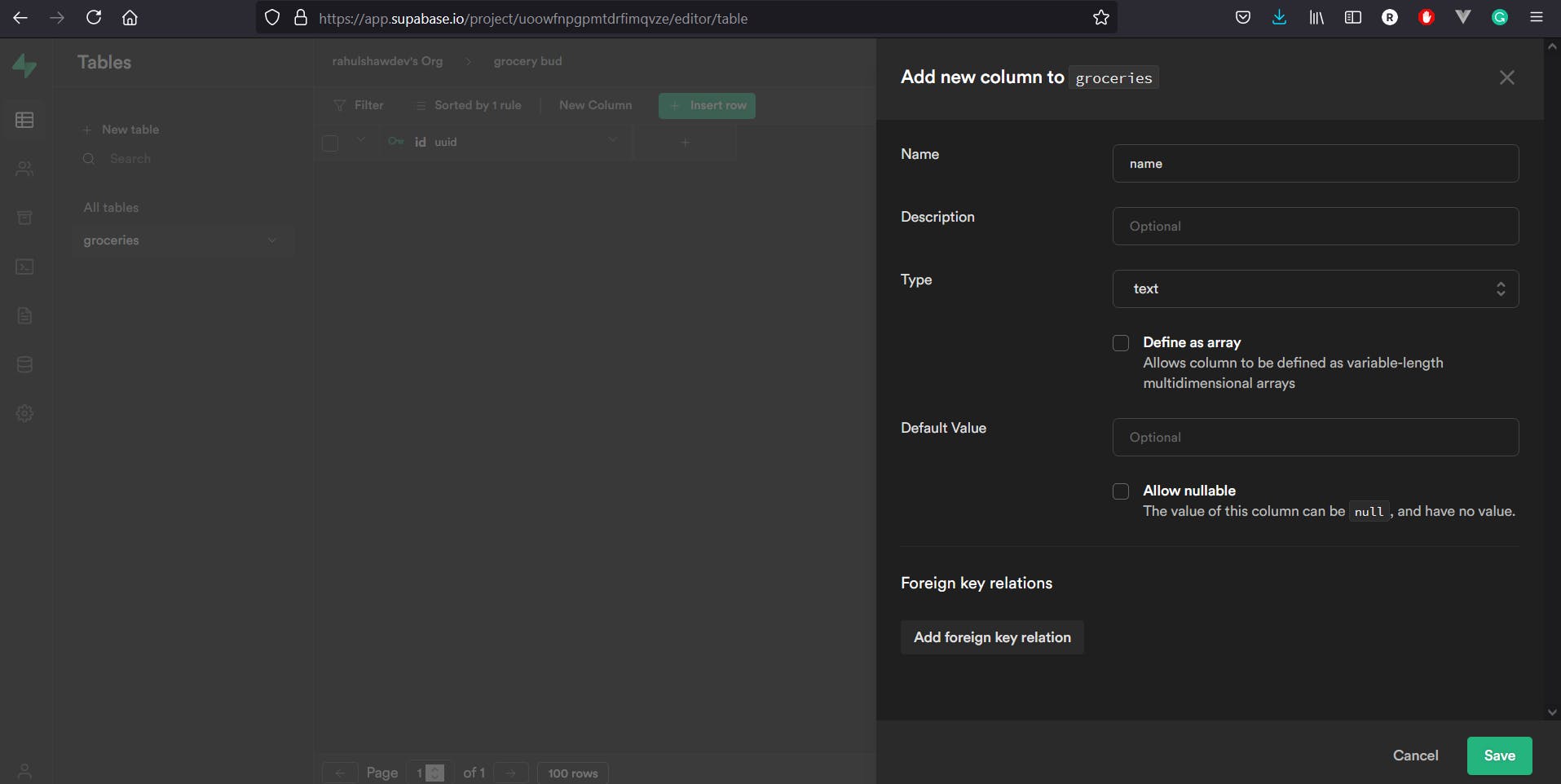
Task: Focus the Default Value input field
Action: coord(1315,437)
